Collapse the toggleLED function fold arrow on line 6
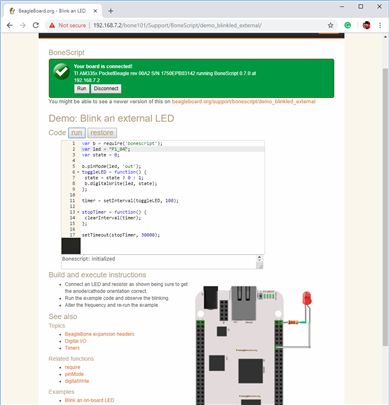 point(78,172)
